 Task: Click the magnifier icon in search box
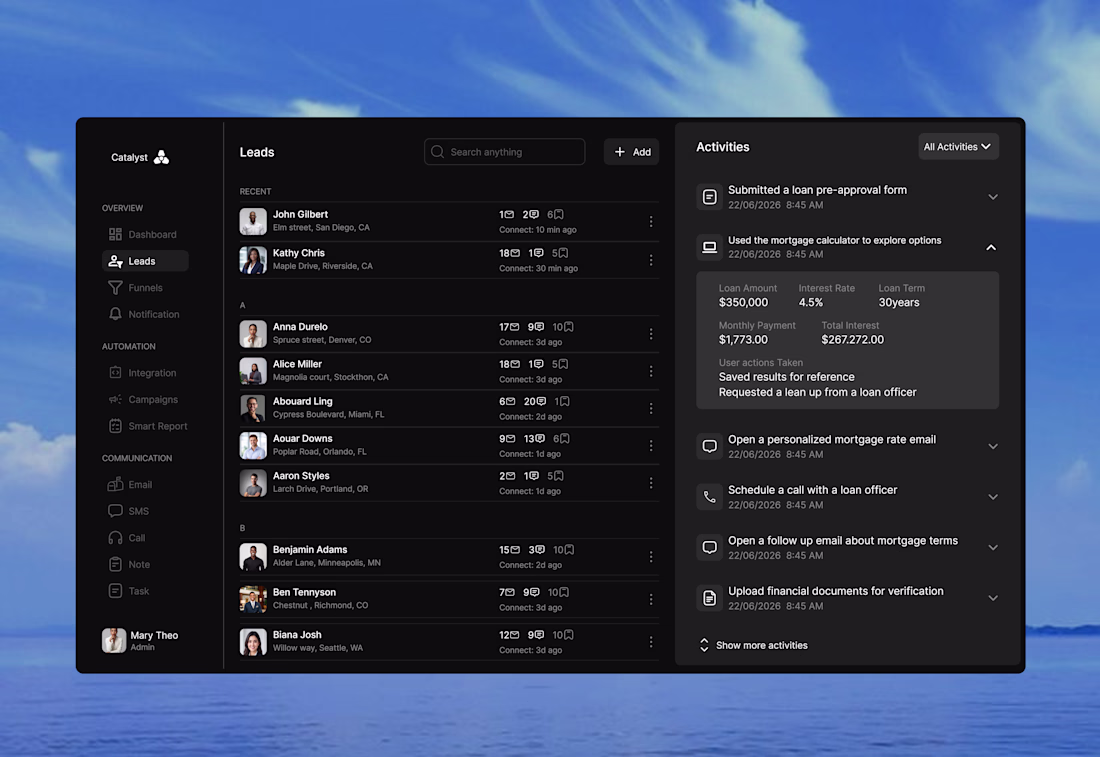point(438,152)
